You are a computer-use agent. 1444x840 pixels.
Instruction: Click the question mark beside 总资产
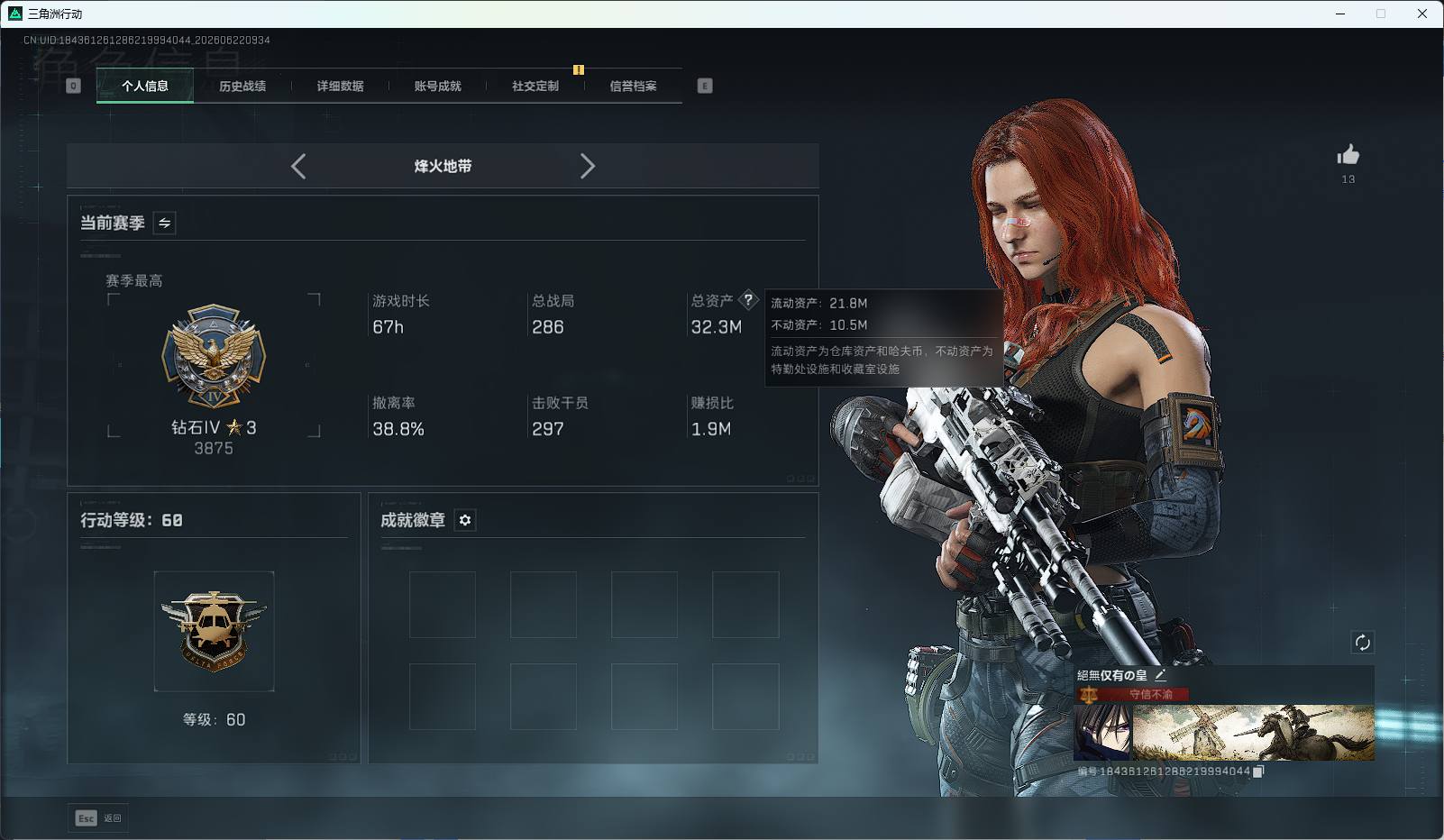click(x=748, y=300)
